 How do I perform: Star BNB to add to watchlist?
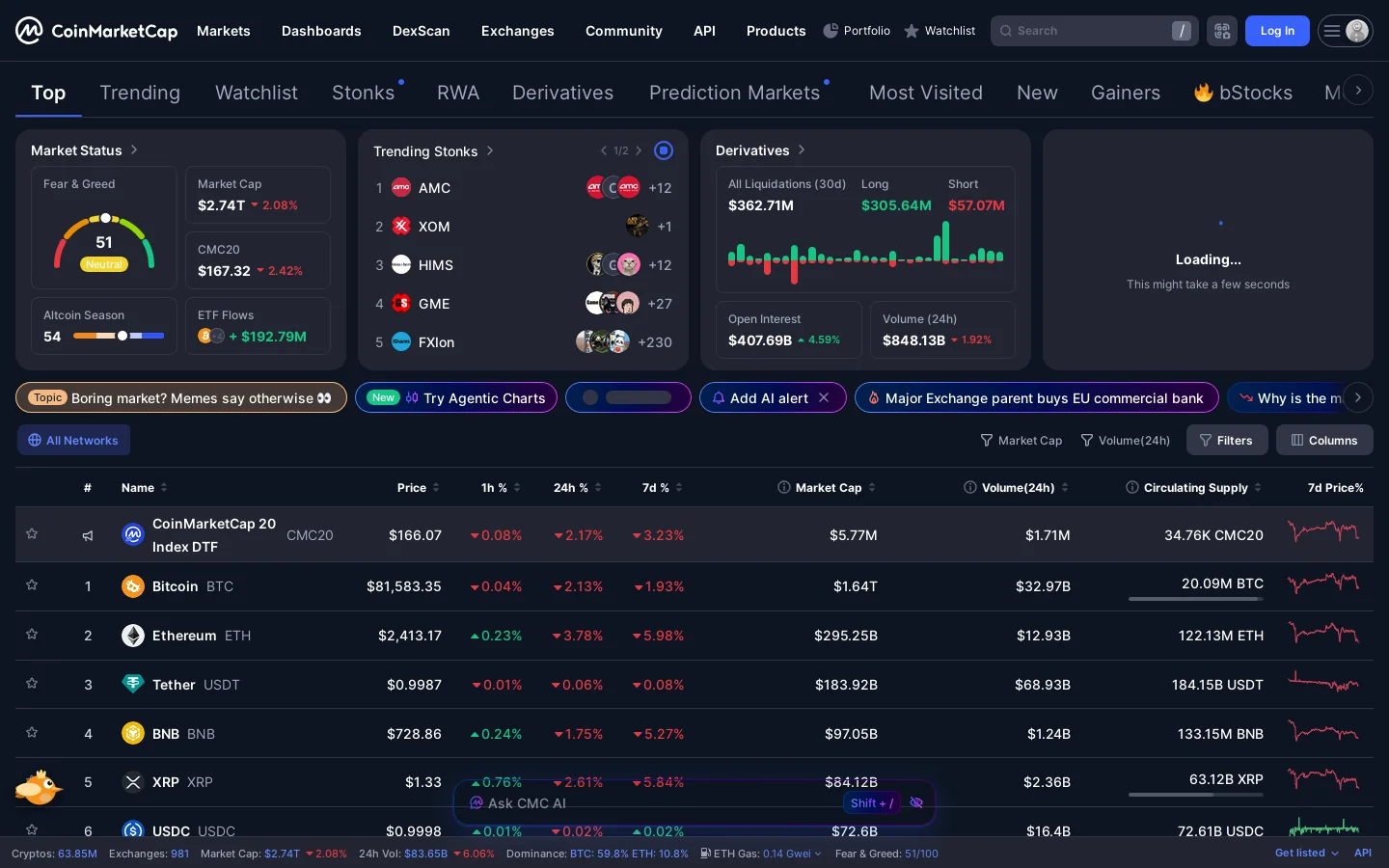coord(32,732)
